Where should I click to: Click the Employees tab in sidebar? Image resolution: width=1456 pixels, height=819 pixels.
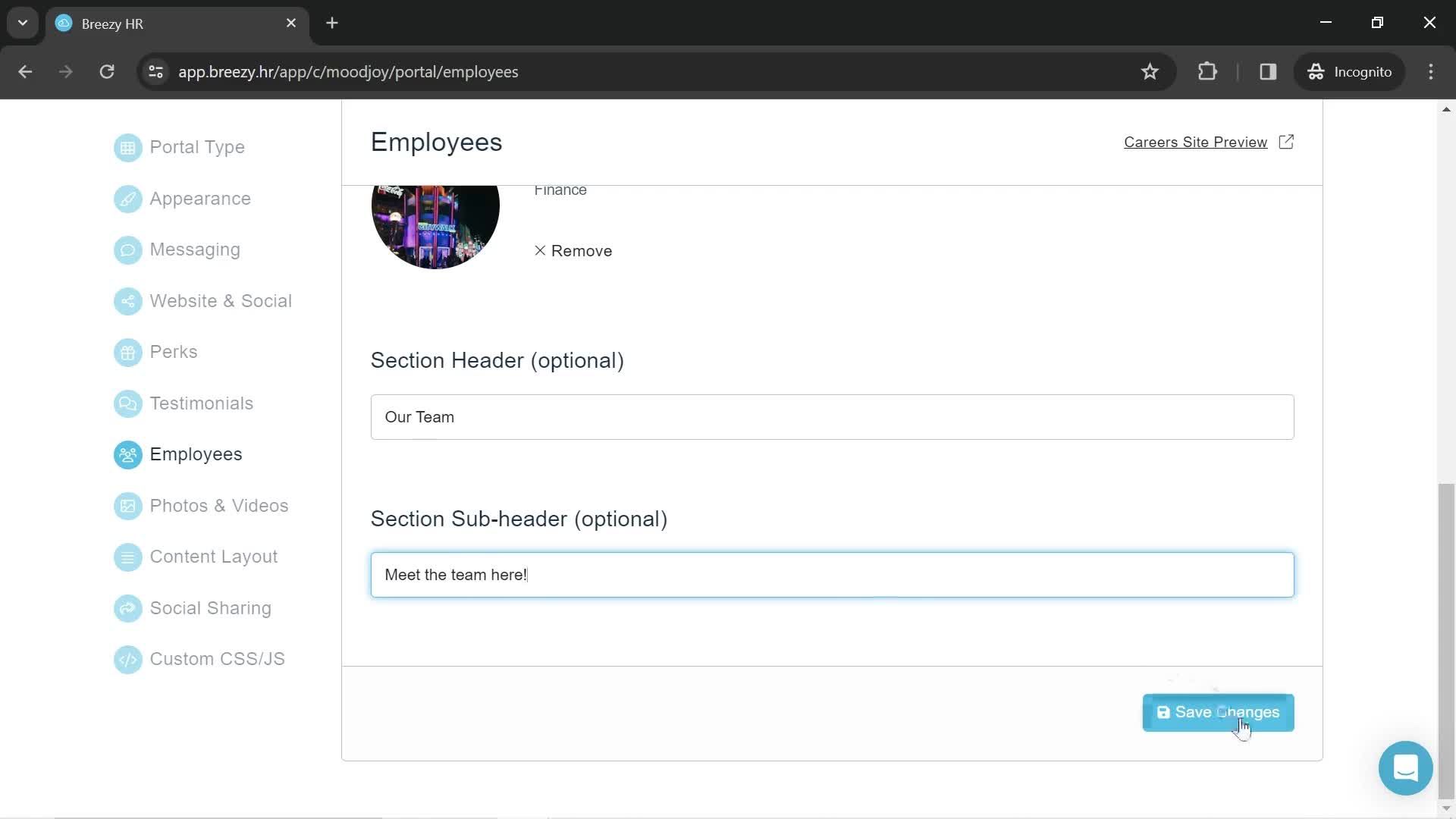(x=196, y=454)
